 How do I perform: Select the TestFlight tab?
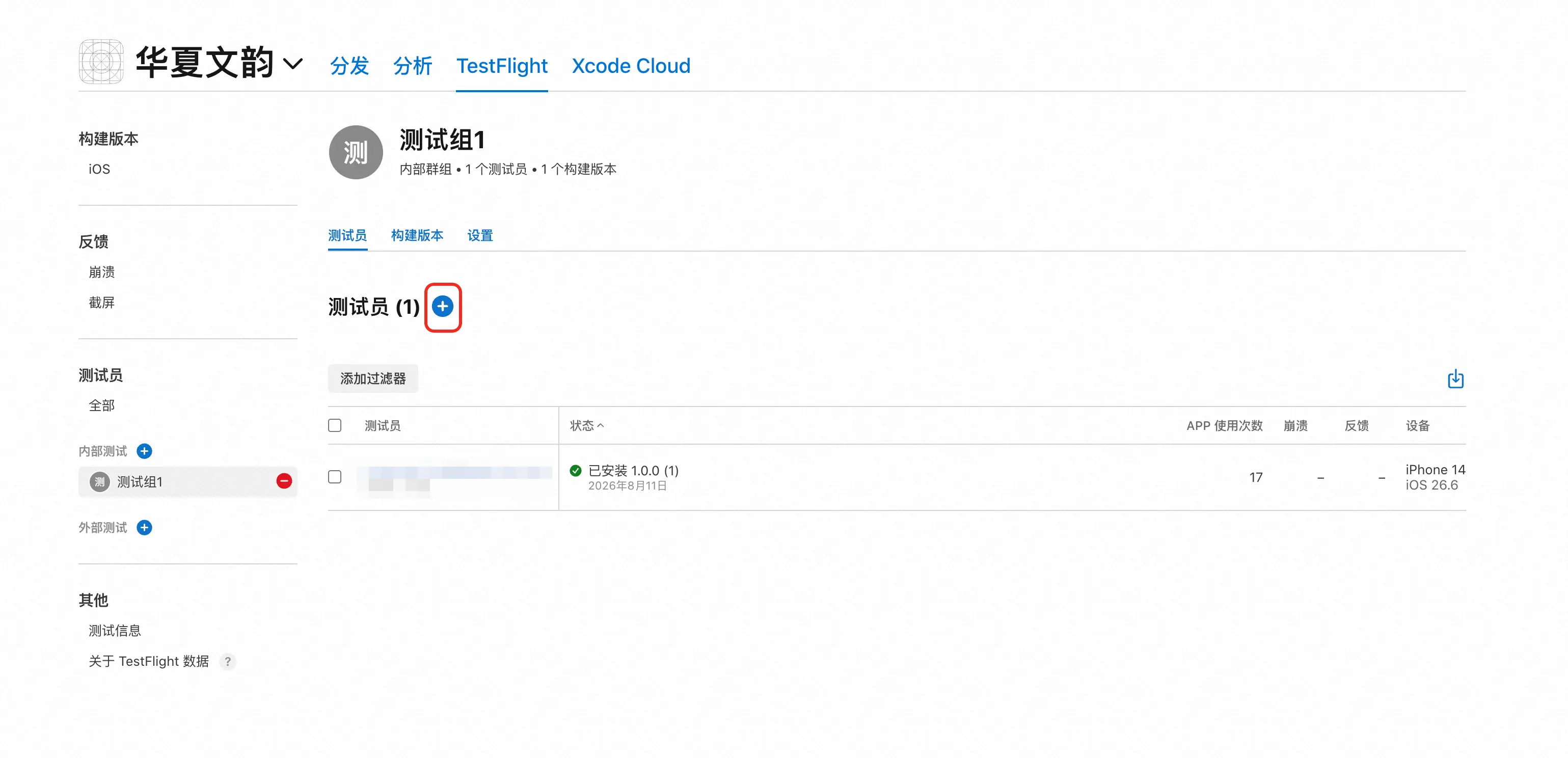502,66
